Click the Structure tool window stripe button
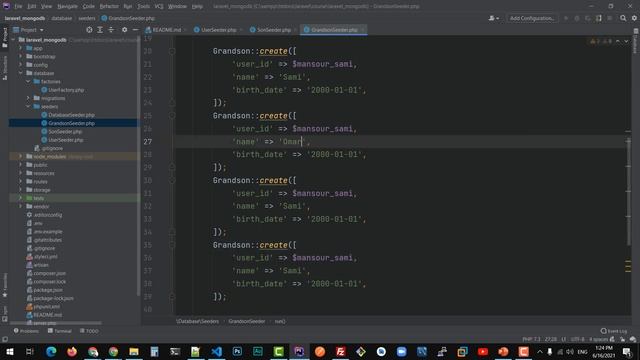The width and height of the screenshot is (640, 360). click(5, 67)
